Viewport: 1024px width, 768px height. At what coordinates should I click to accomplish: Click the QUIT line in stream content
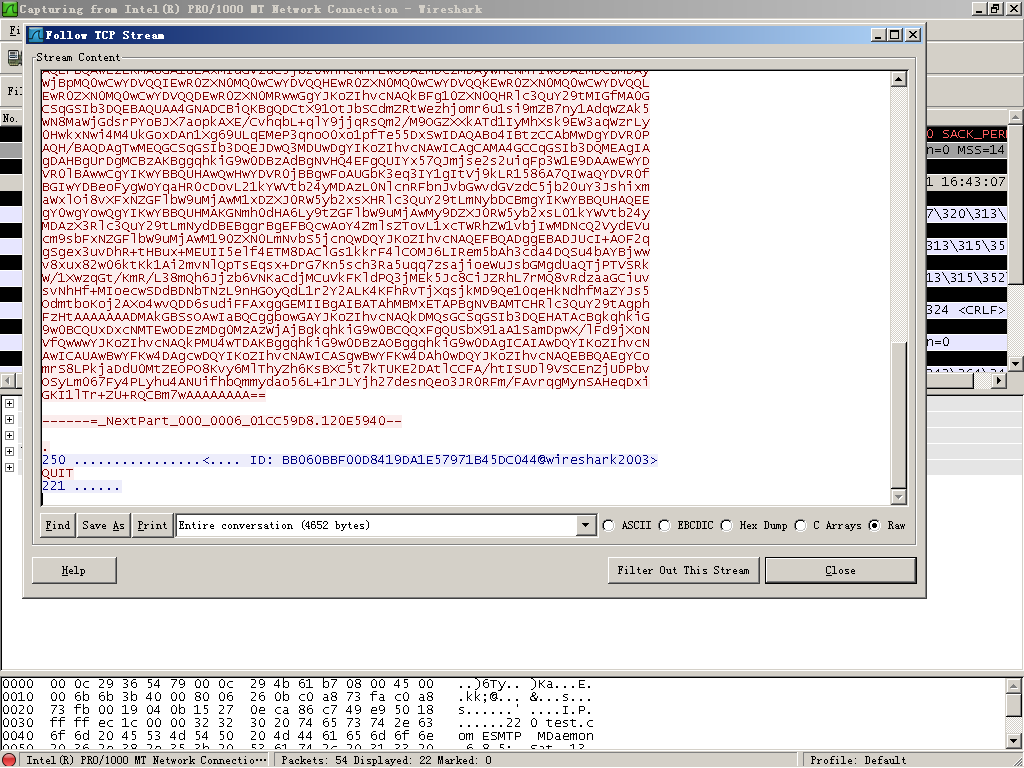57,473
